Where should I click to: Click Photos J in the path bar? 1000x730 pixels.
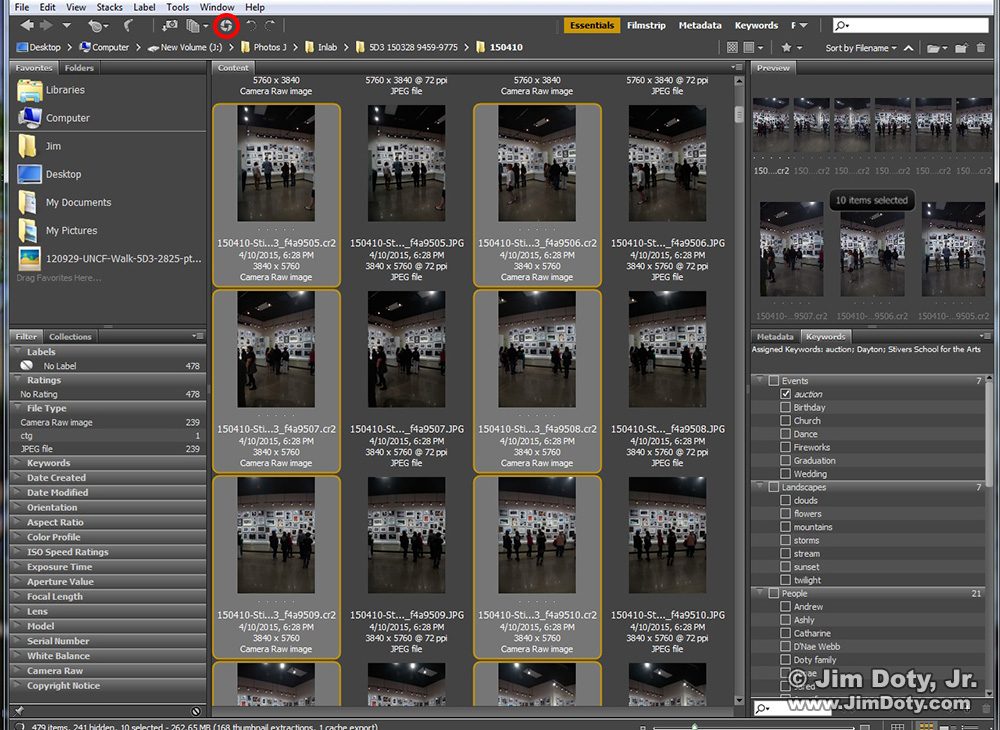(x=263, y=47)
